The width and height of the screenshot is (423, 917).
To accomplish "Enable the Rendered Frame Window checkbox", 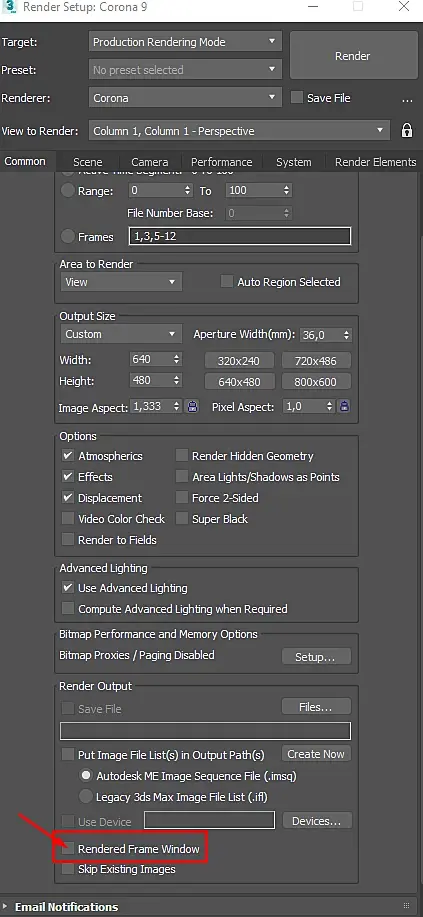I will pyautogui.click(x=68, y=848).
